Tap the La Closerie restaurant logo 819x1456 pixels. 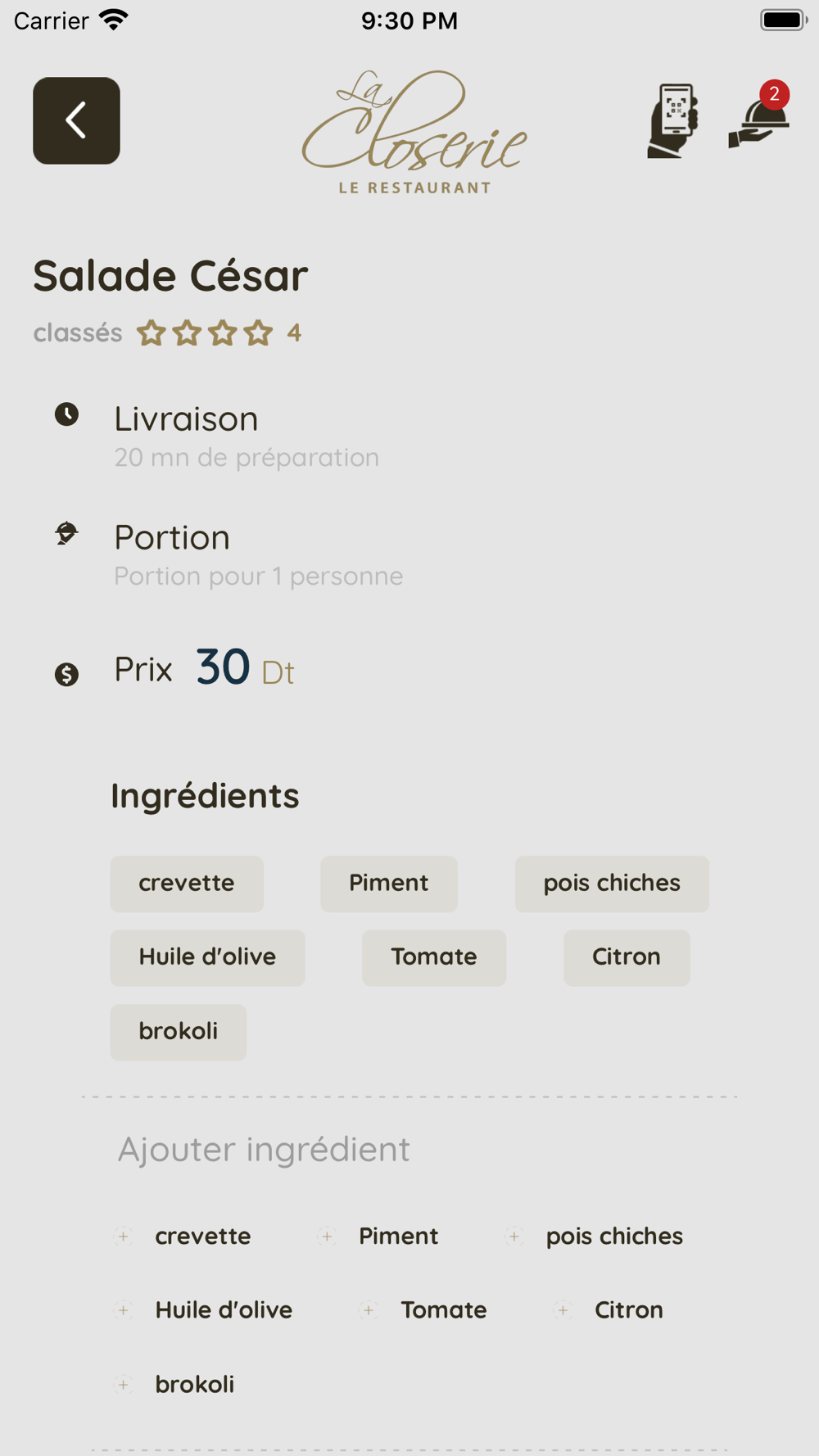click(414, 131)
